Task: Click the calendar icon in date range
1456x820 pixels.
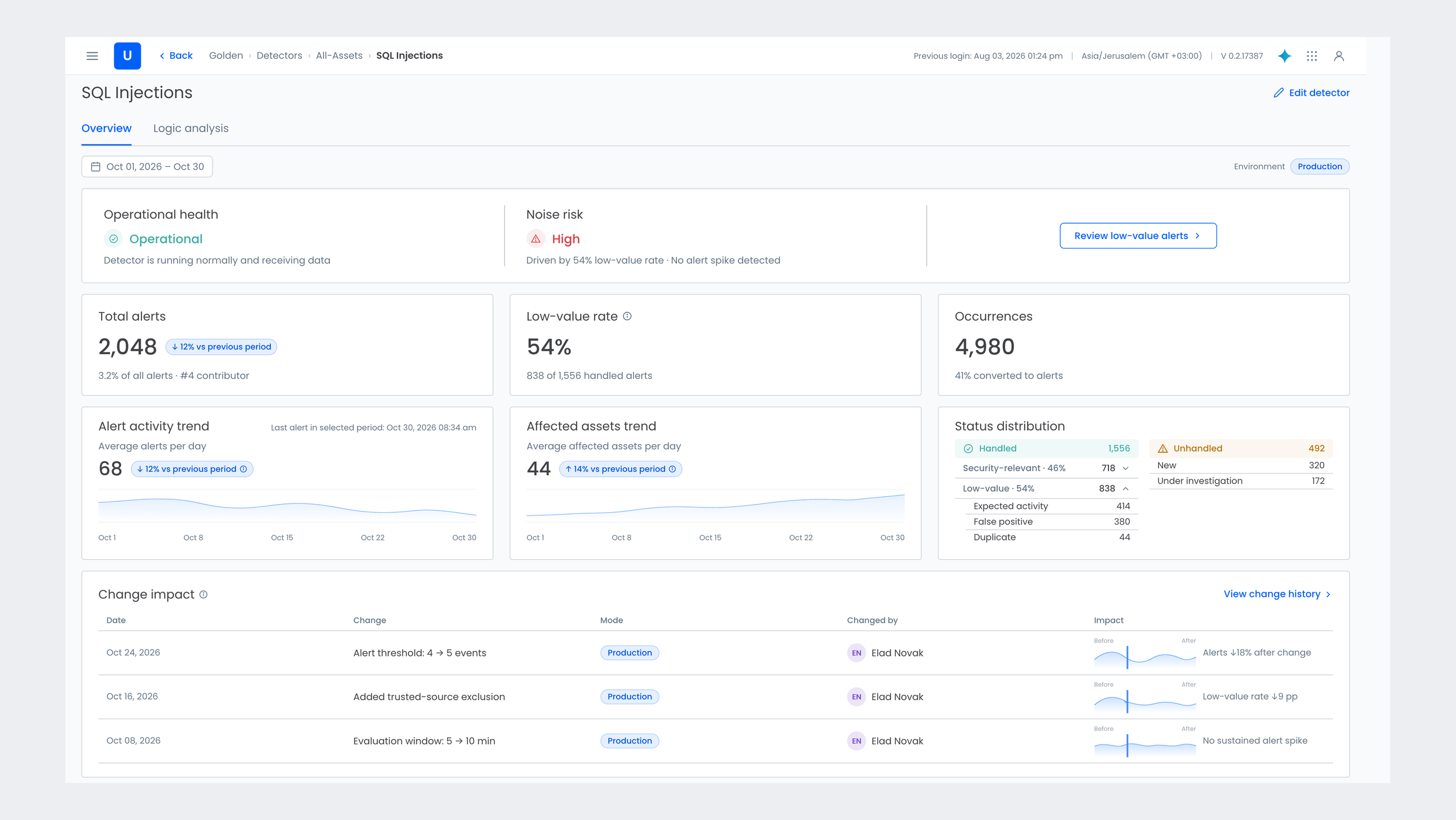Action: (x=96, y=167)
